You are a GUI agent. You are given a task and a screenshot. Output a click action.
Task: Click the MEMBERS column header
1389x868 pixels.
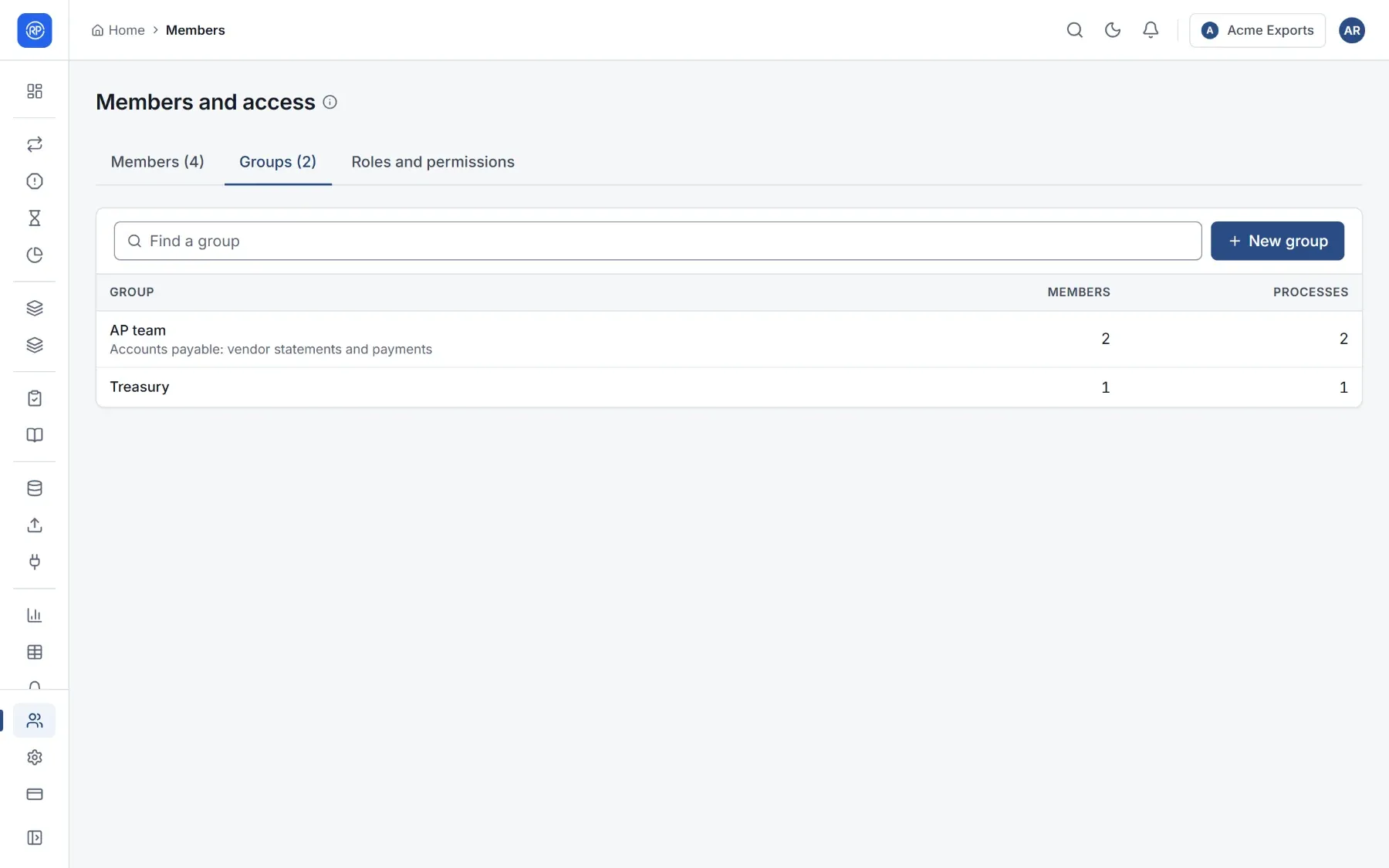tap(1079, 292)
